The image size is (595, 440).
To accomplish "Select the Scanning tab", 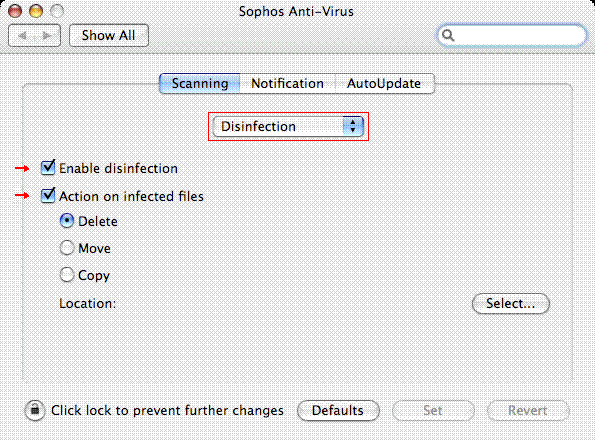I will (200, 83).
